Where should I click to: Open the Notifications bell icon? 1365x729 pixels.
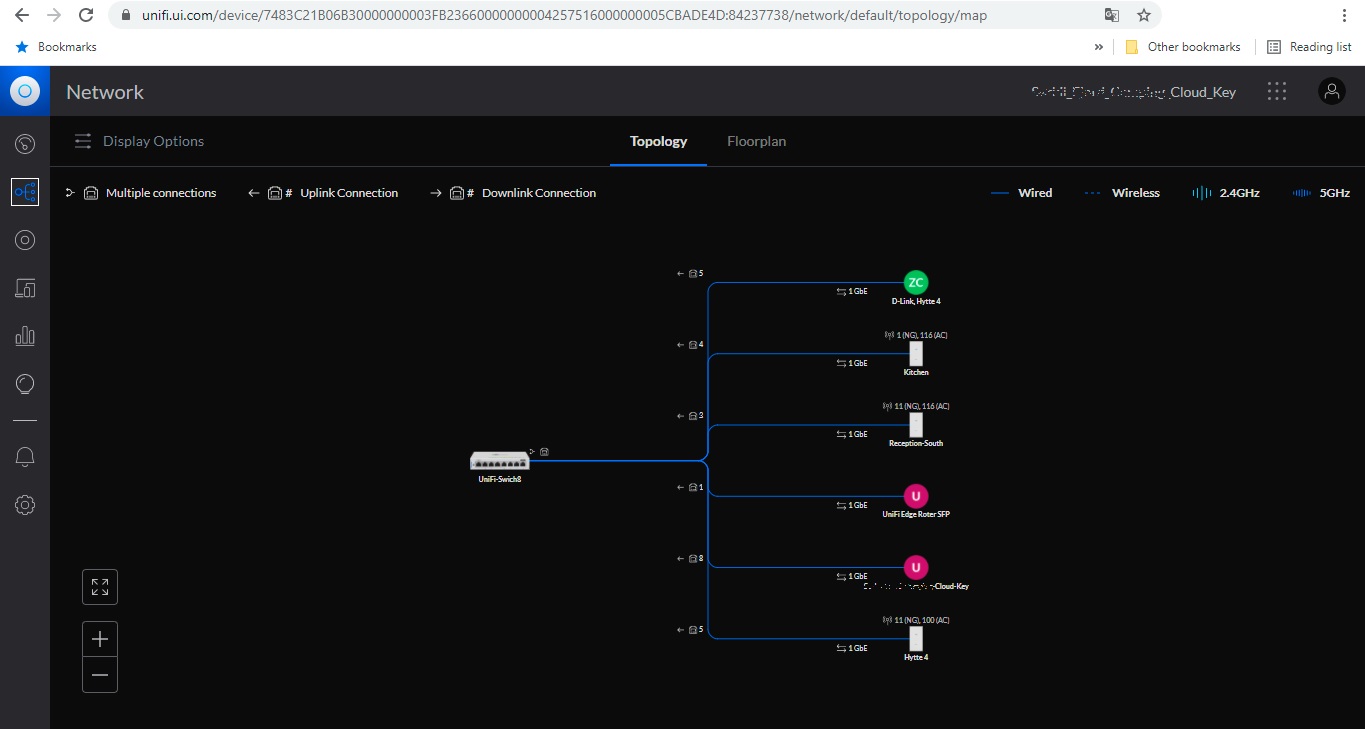[25, 457]
